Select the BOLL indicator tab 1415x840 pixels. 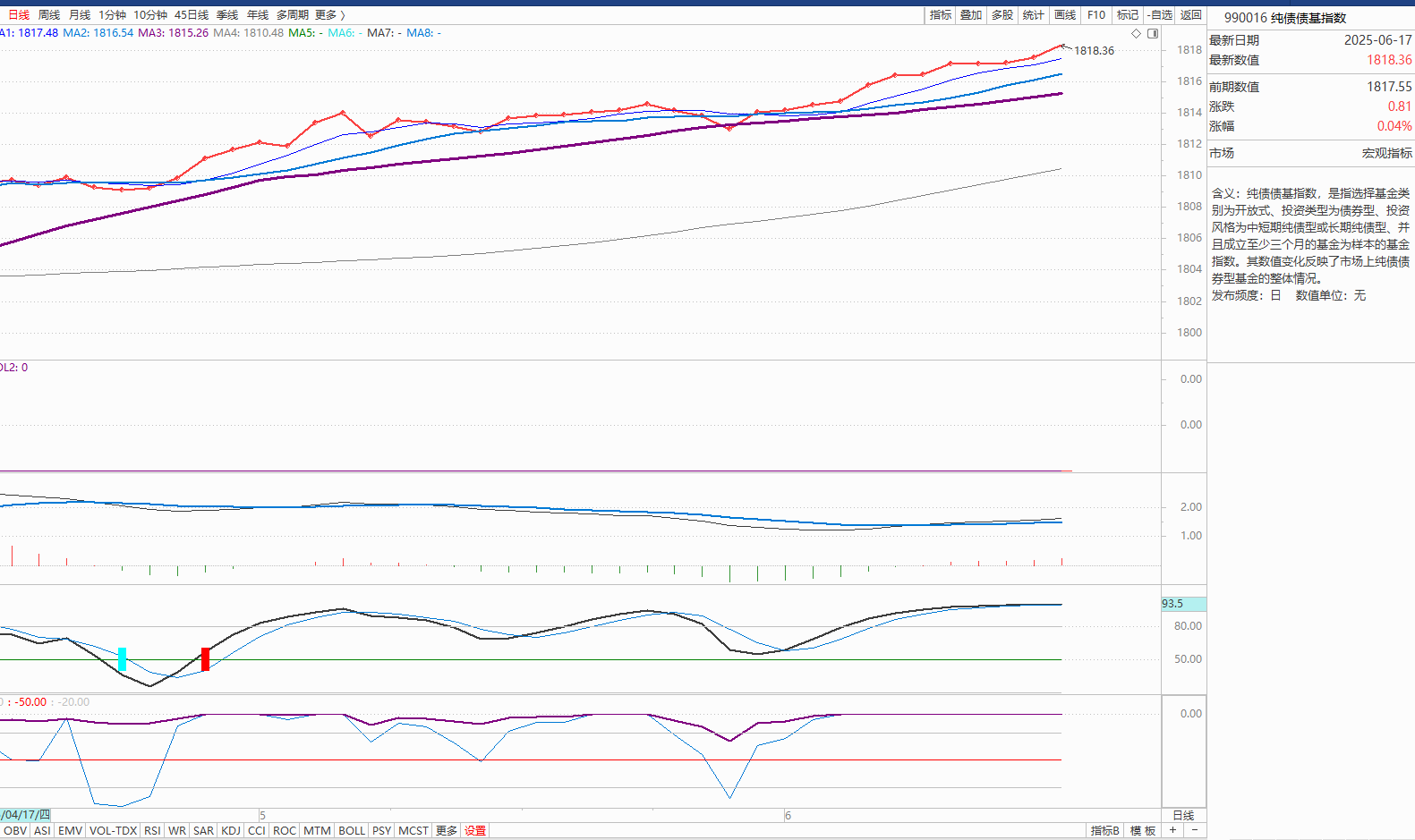[352, 831]
